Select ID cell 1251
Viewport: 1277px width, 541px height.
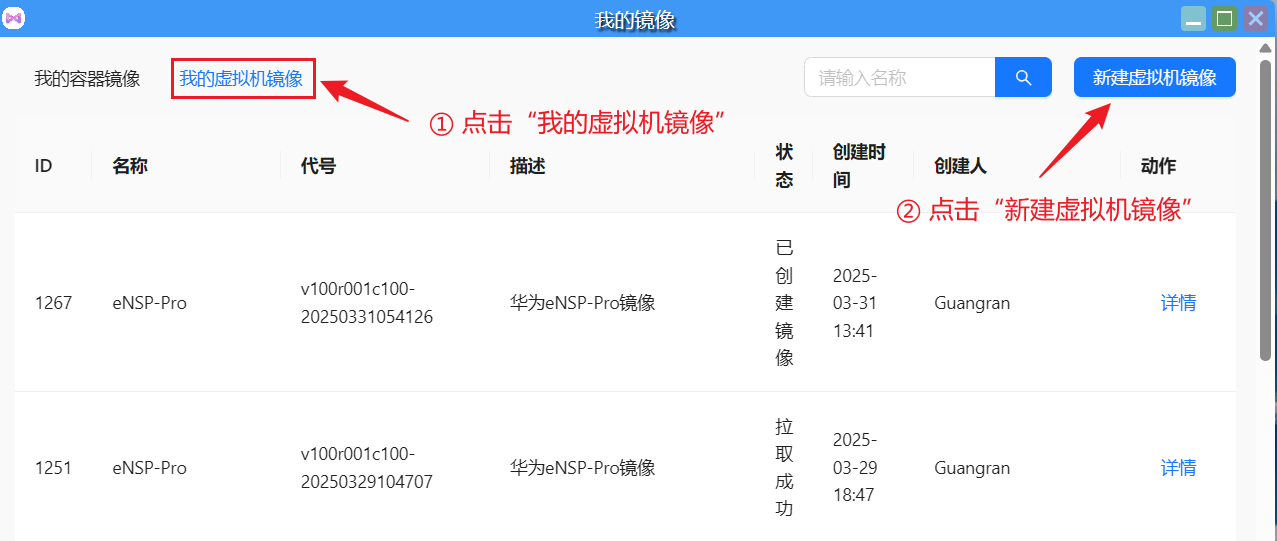click(53, 468)
